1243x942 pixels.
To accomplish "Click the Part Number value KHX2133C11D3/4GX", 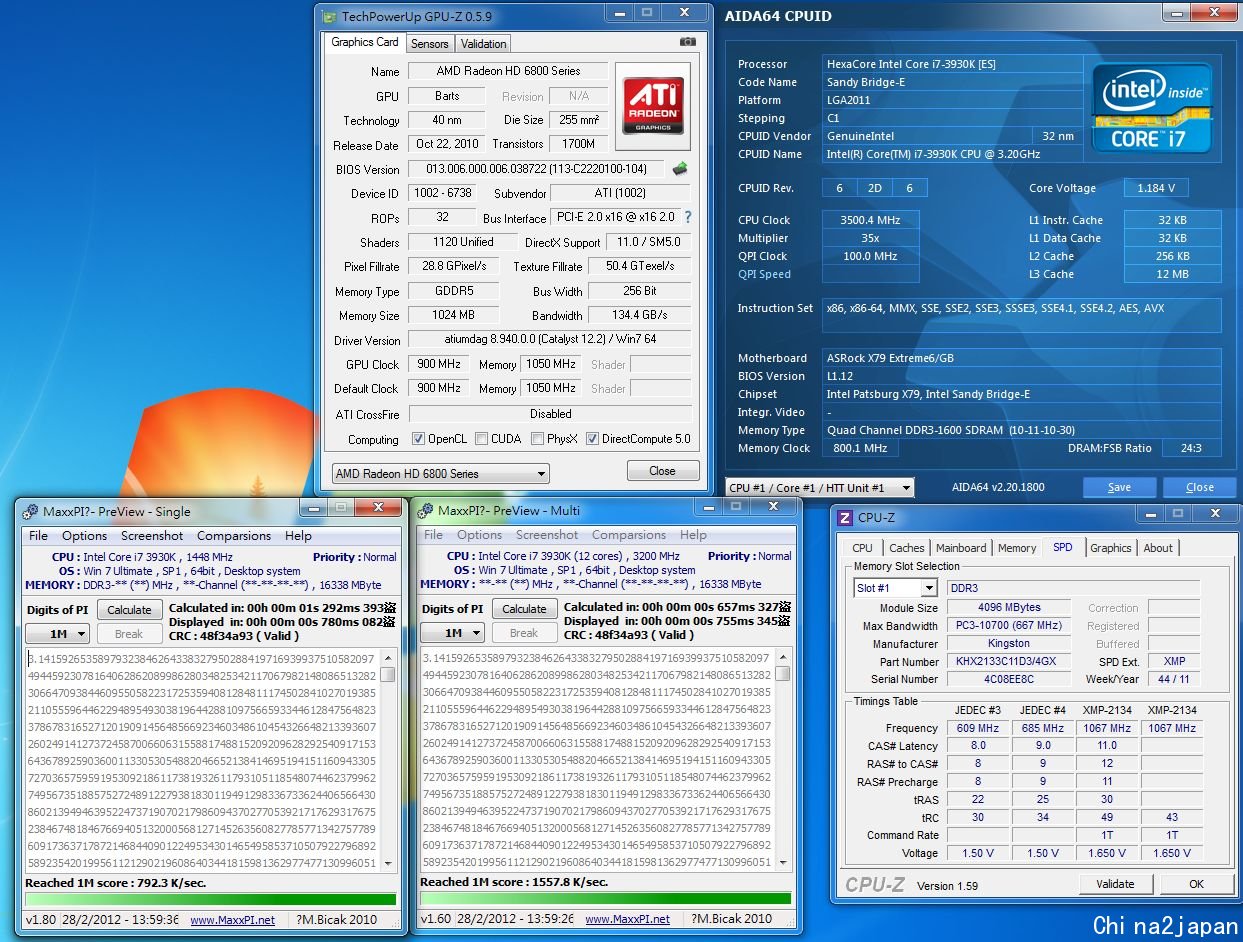I will 1008,661.
